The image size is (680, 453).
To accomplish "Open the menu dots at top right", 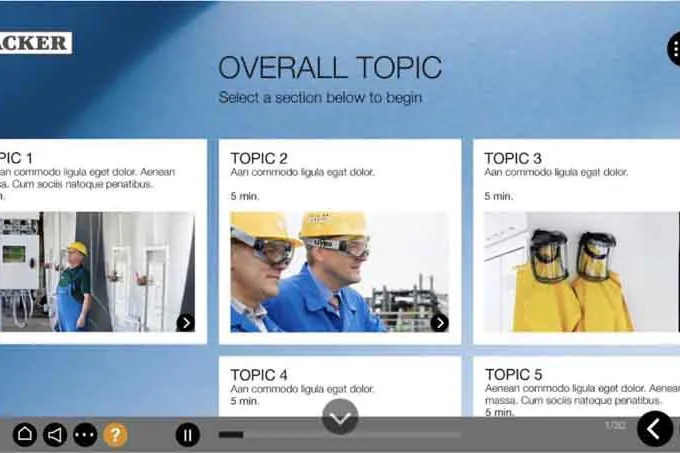I will point(673,49).
